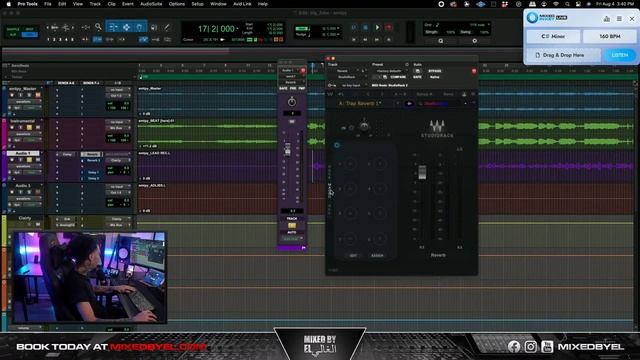640x360 pixels.
Task: Click the main counter 17|2|000
Action: point(216,29)
